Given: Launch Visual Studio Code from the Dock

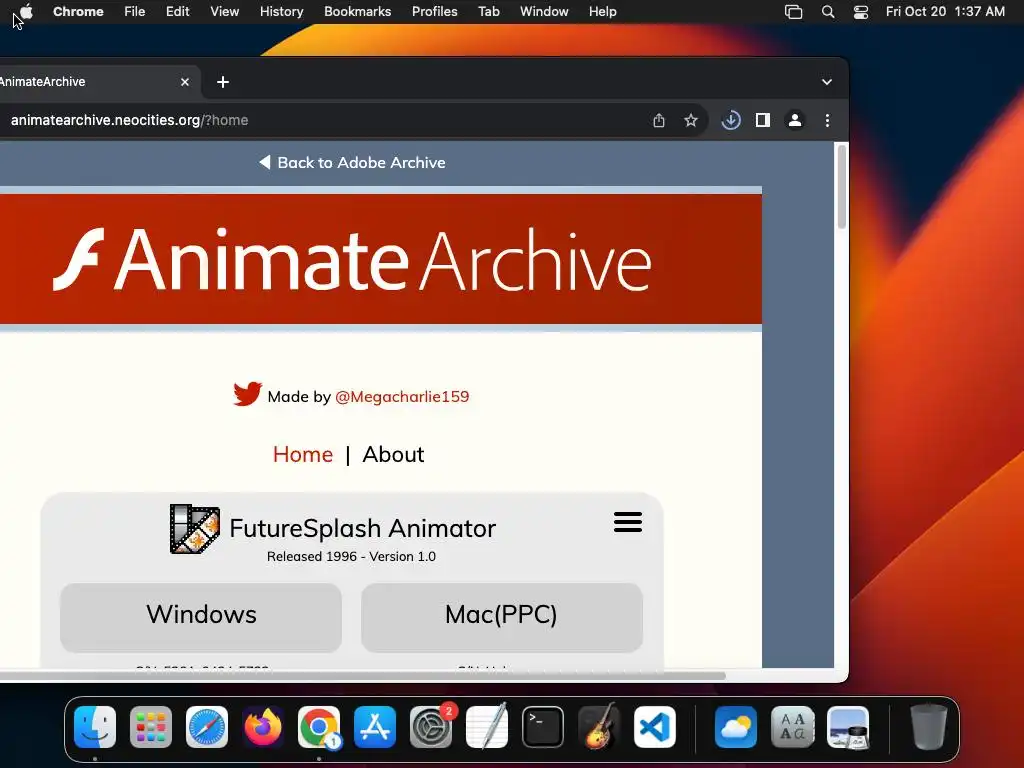Looking at the screenshot, I should [x=655, y=727].
